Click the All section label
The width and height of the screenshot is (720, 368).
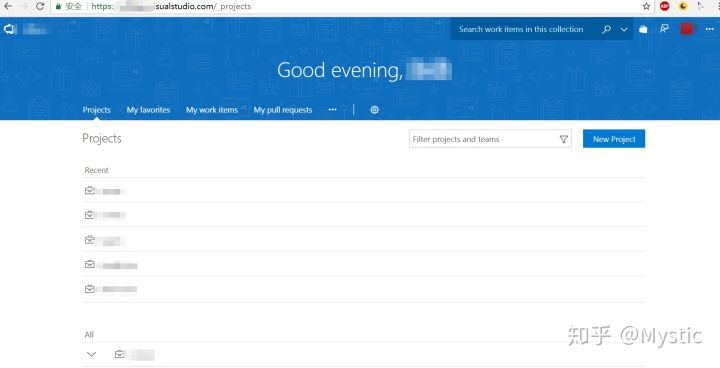pos(89,334)
